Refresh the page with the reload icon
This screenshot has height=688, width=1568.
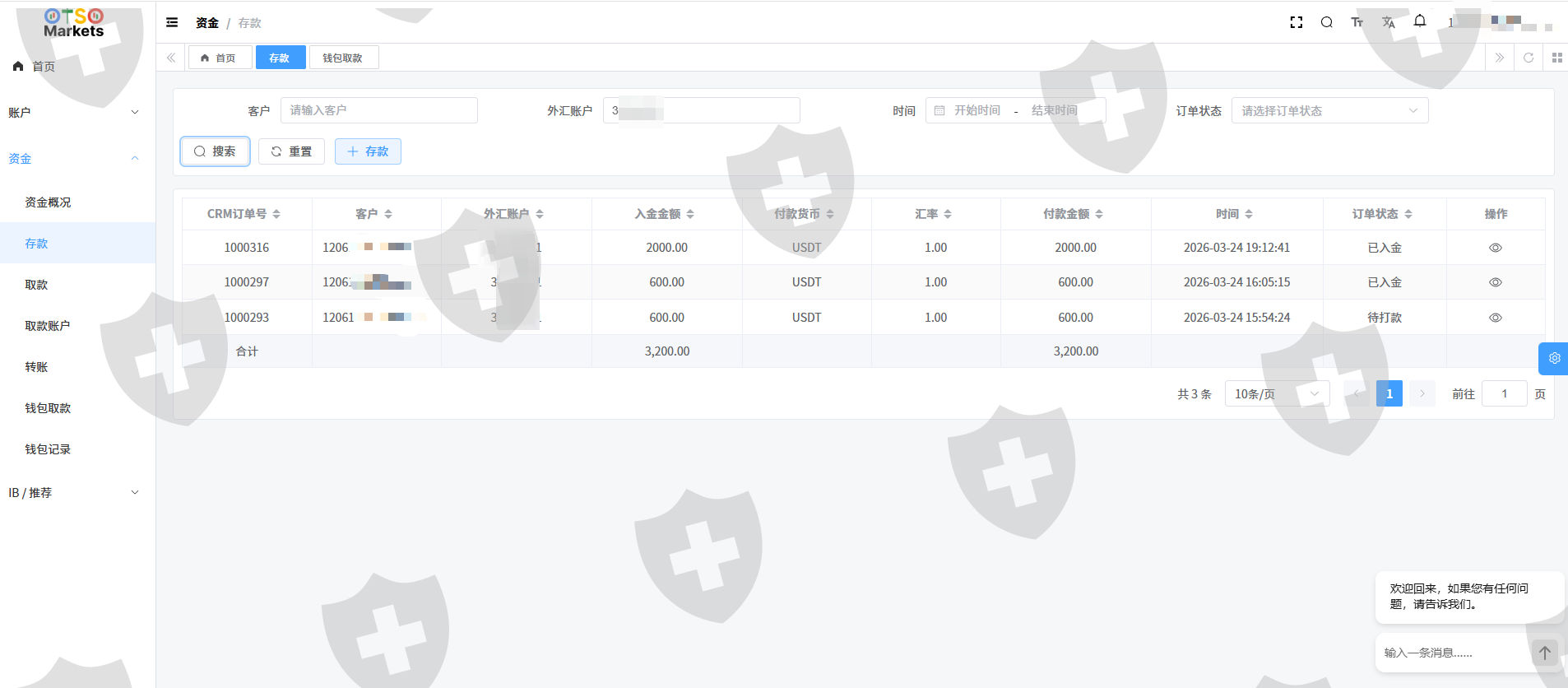pos(1529,58)
